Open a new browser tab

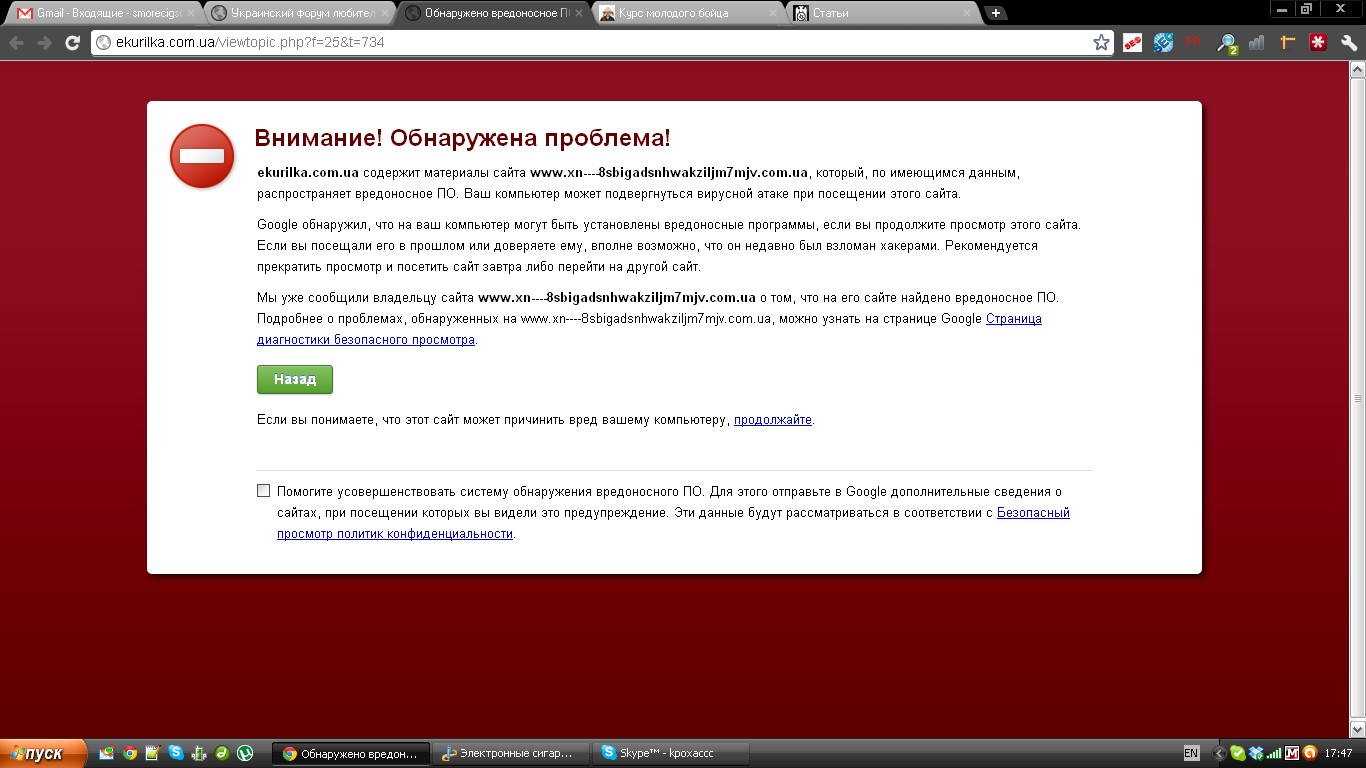[996, 13]
